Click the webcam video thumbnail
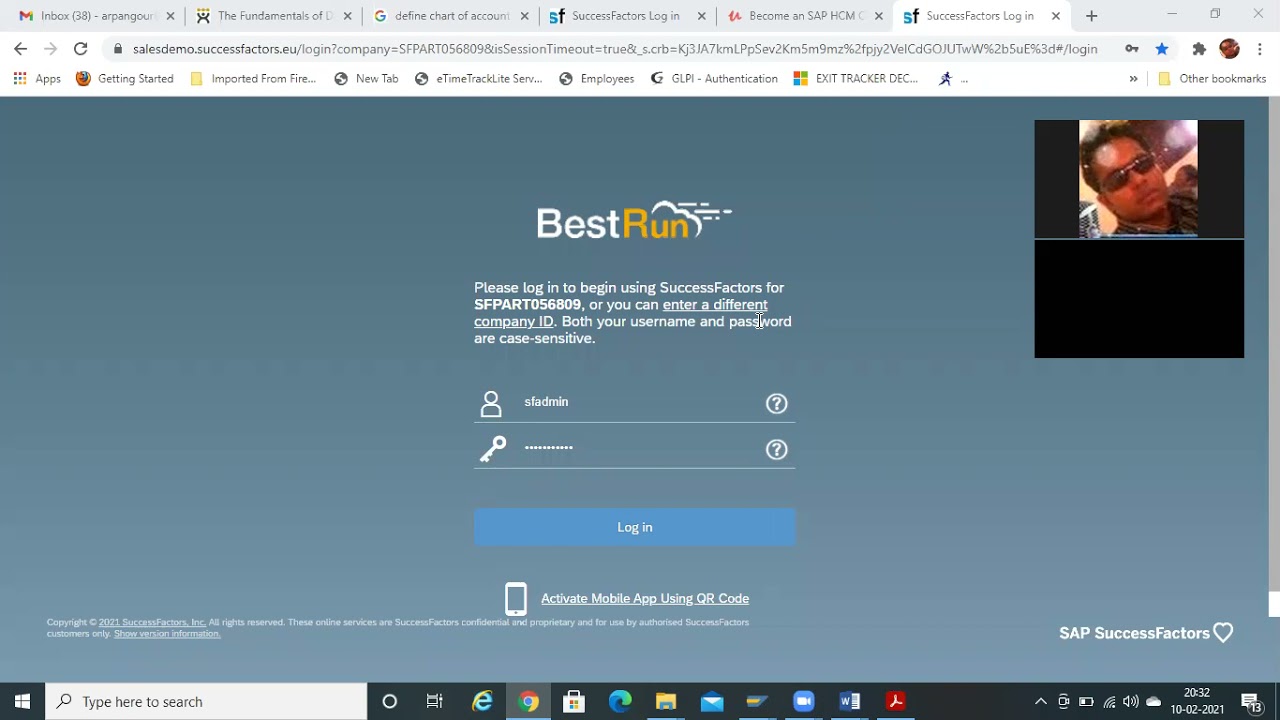 point(1138,179)
